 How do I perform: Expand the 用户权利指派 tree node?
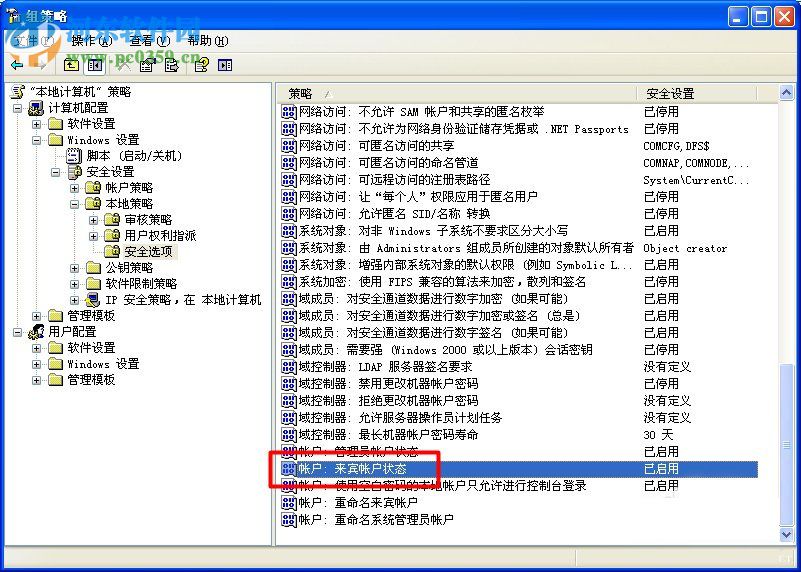(93, 236)
